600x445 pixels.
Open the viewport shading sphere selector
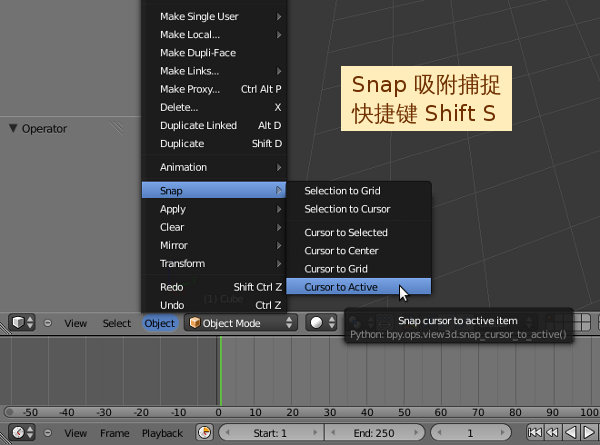tap(321, 323)
